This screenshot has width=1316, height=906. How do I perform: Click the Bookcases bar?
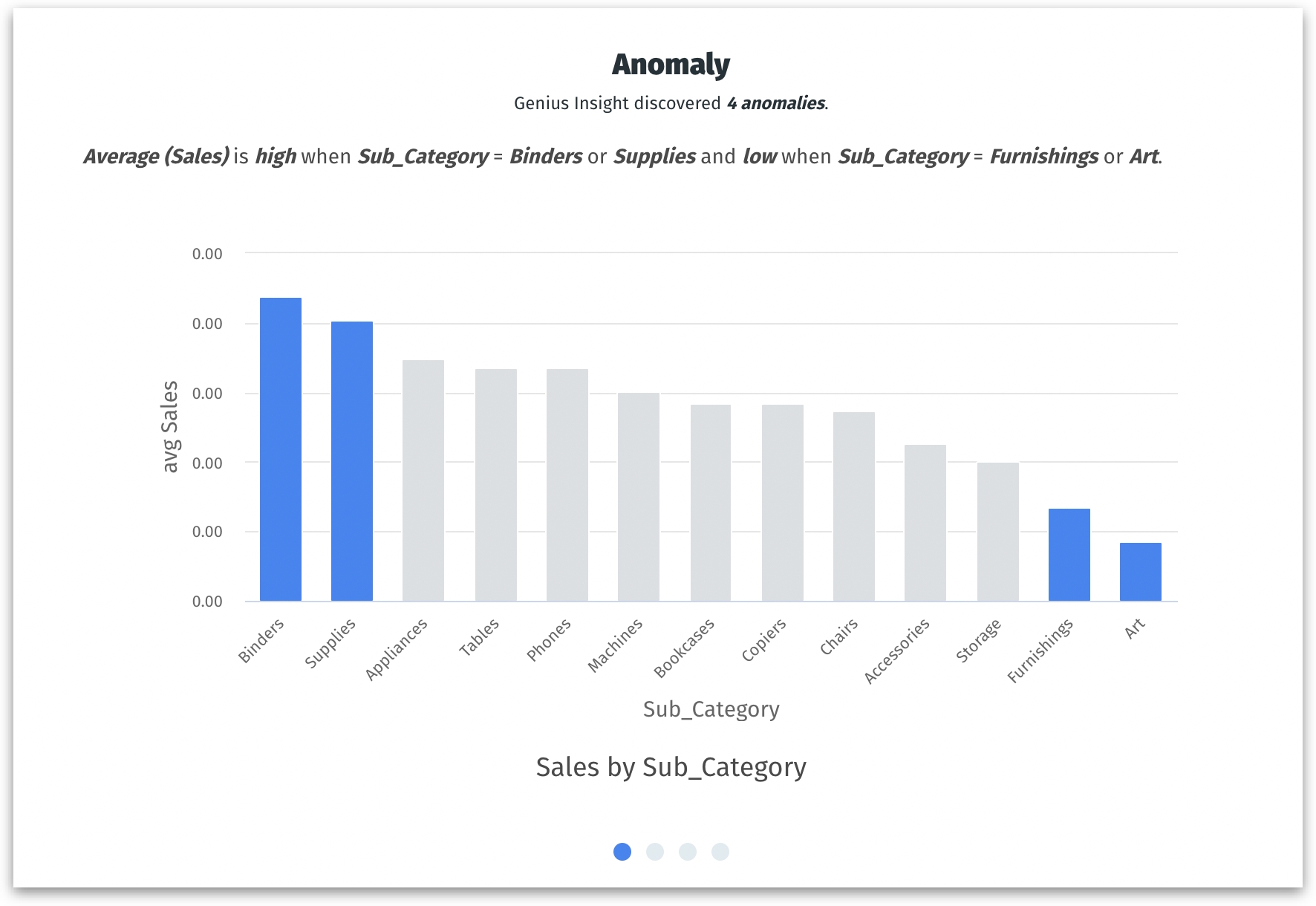click(x=711, y=503)
